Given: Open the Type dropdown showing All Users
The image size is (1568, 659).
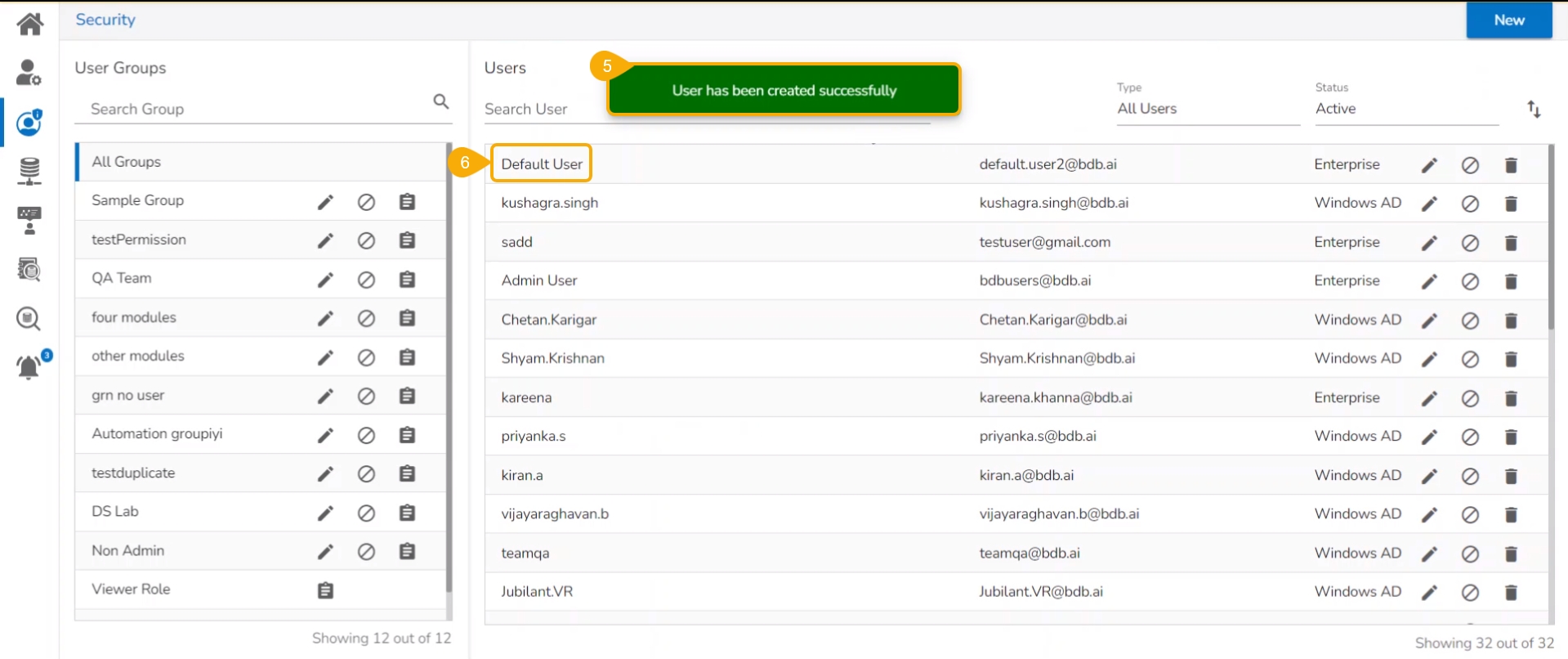Looking at the screenshot, I should [1207, 109].
